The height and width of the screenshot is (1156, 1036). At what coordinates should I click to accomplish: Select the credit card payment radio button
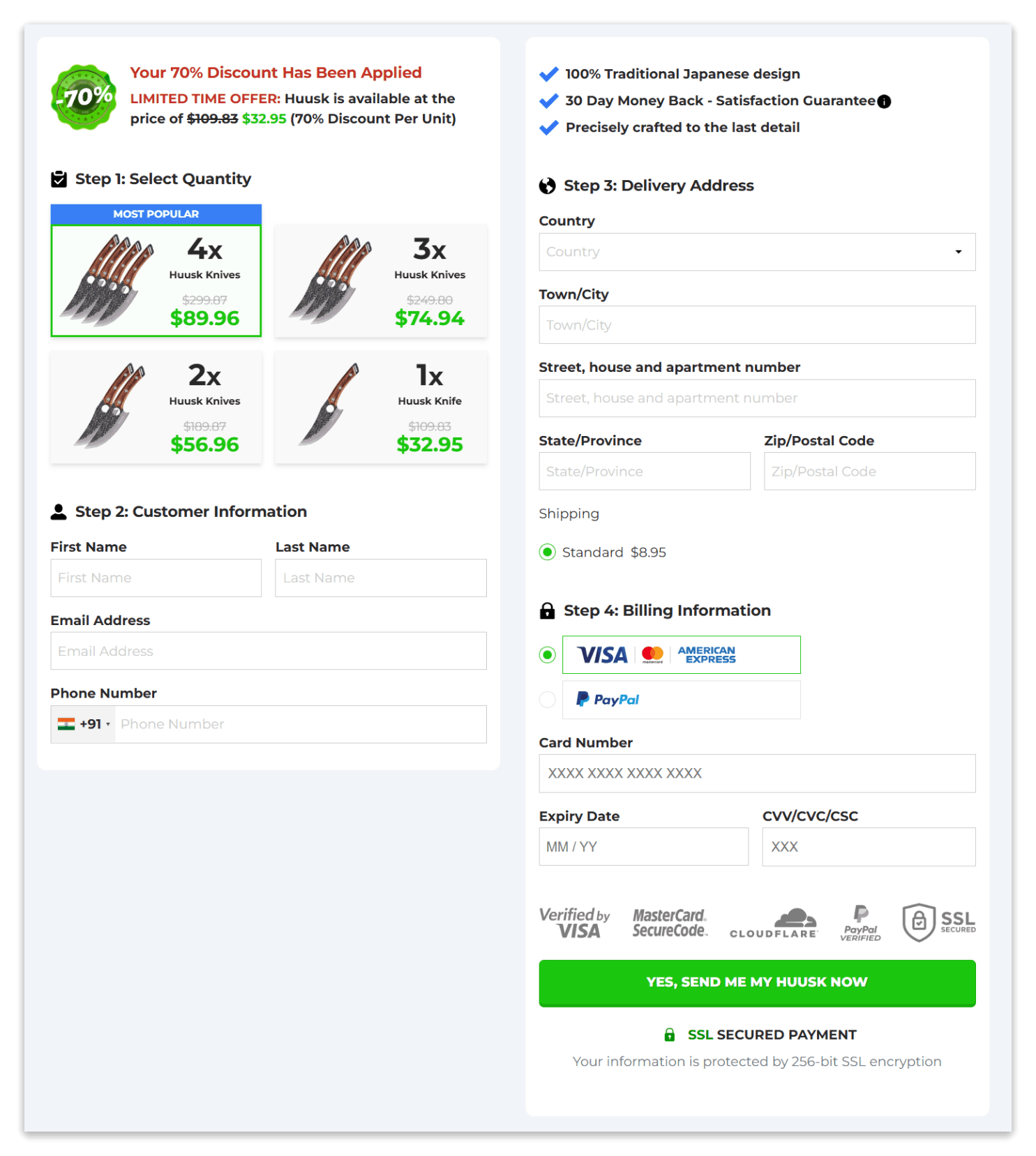coord(548,655)
